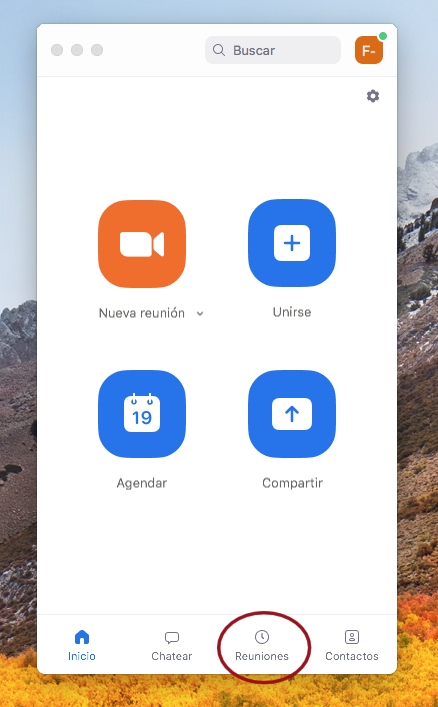Choose the Compartir label
Viewport: 438px width, 707px height.
[x=292, y=483]
